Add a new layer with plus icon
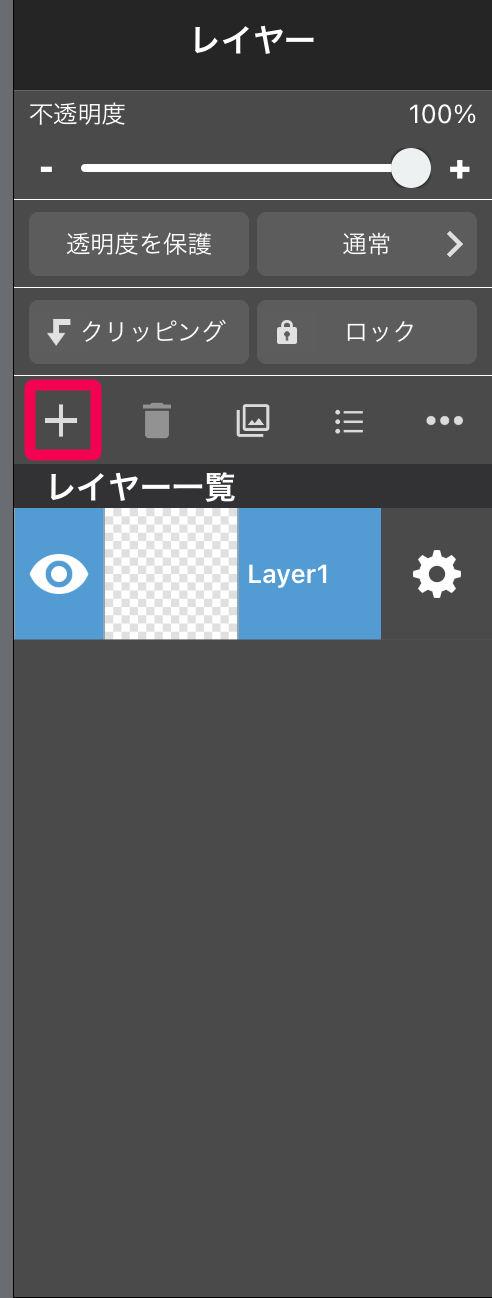The height and width of the screenshot is (1298, 492). point(61,420)
